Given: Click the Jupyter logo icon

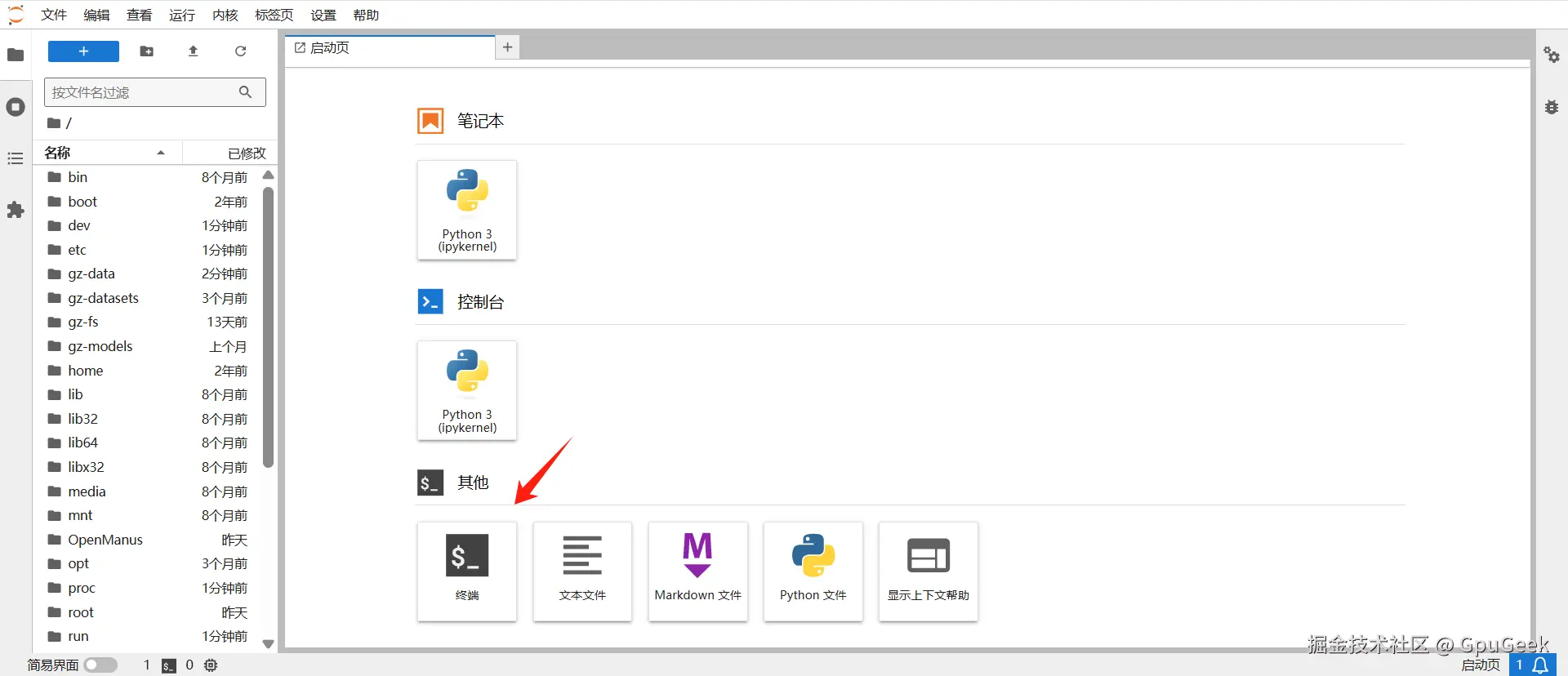Looking at the screenshot, I should click(x=16, y=15).
